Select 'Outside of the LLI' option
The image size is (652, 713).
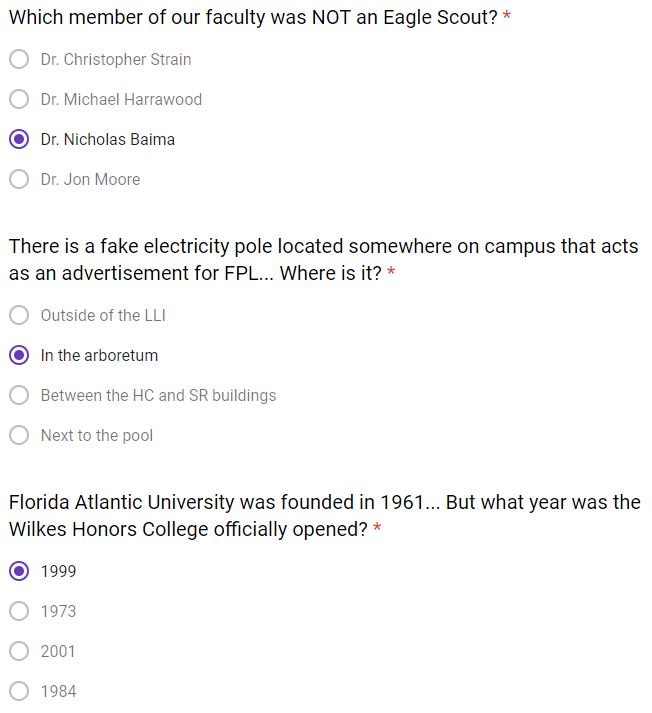(19, 315)
